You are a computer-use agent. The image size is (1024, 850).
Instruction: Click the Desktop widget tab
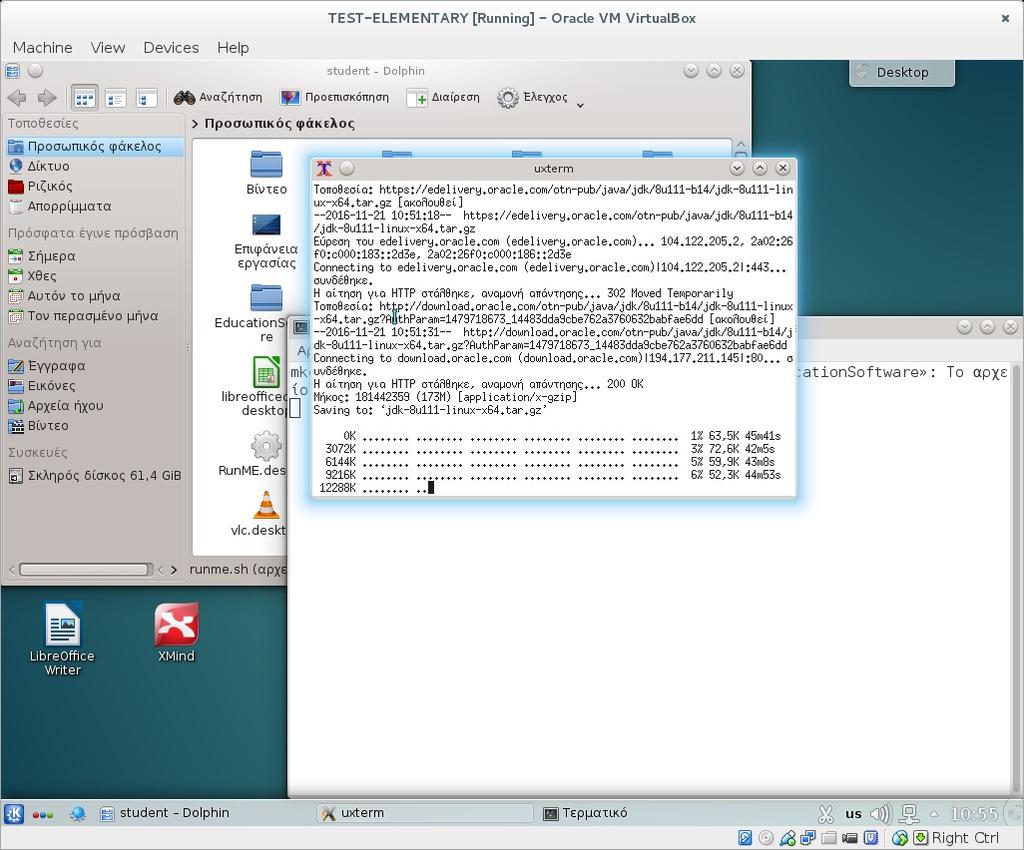point(902,72)
